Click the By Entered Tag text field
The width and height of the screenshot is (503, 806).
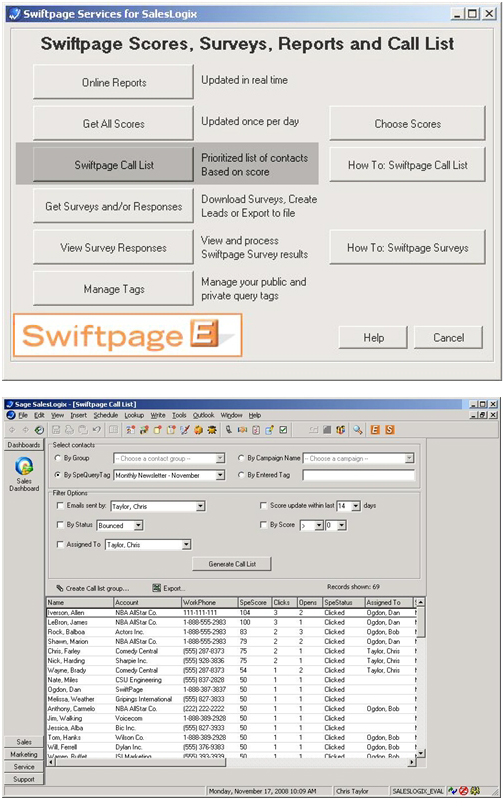pos(358,475)
